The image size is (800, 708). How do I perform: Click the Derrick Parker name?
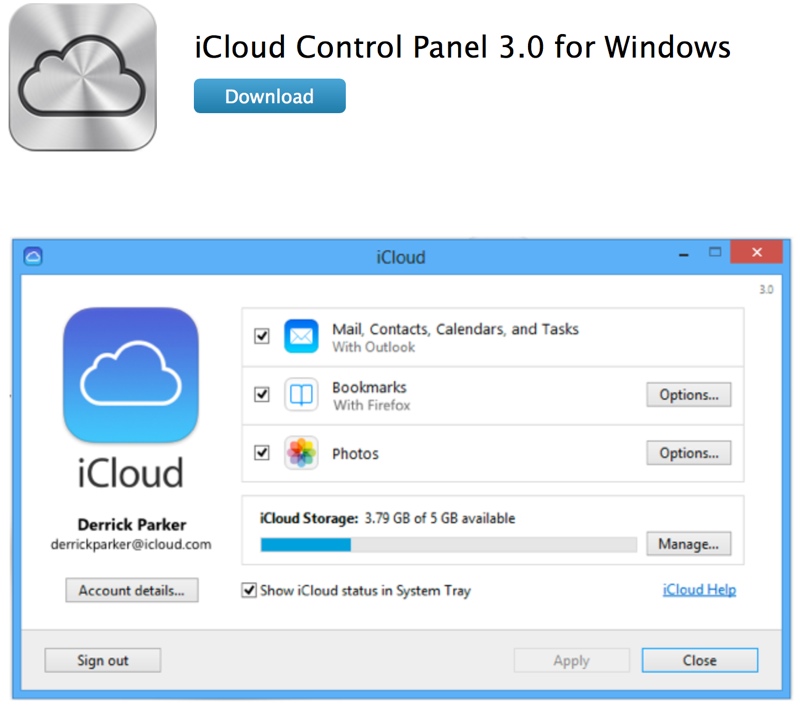[x=132, y=524]
